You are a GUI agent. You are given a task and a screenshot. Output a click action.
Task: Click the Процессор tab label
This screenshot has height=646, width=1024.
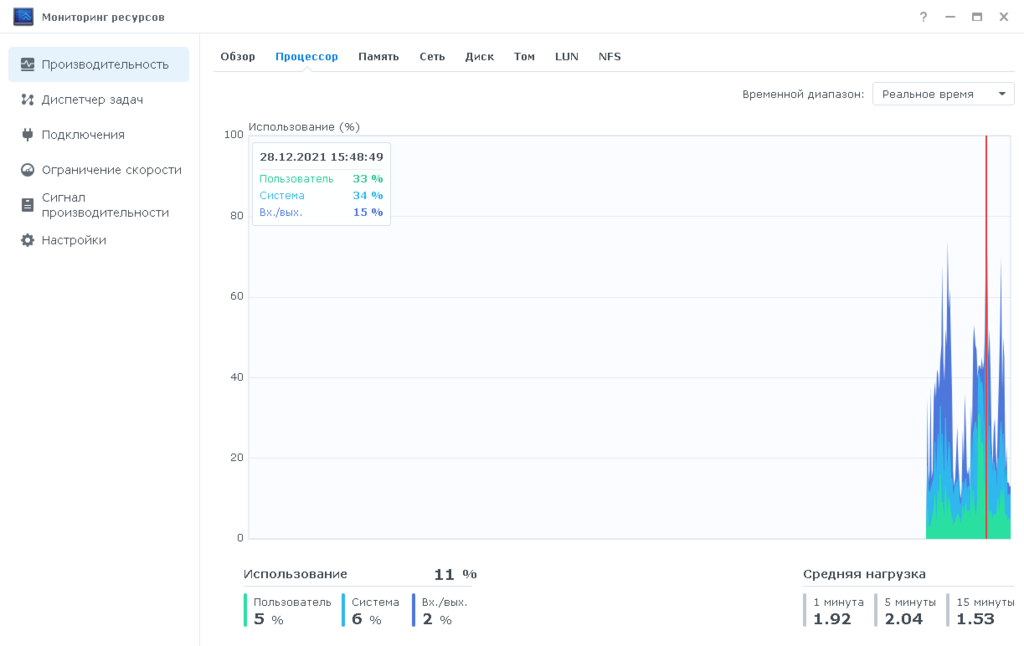pos(306,56)
